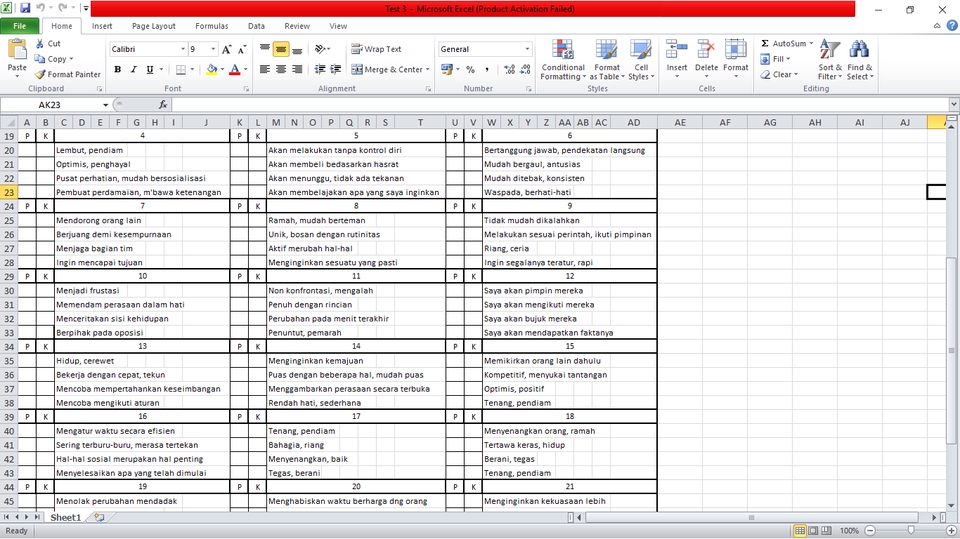This screenshot has height=539, width=960.
Task: Expand the Merge & Center dropdown arrow
Action: (x=427, y=69)
